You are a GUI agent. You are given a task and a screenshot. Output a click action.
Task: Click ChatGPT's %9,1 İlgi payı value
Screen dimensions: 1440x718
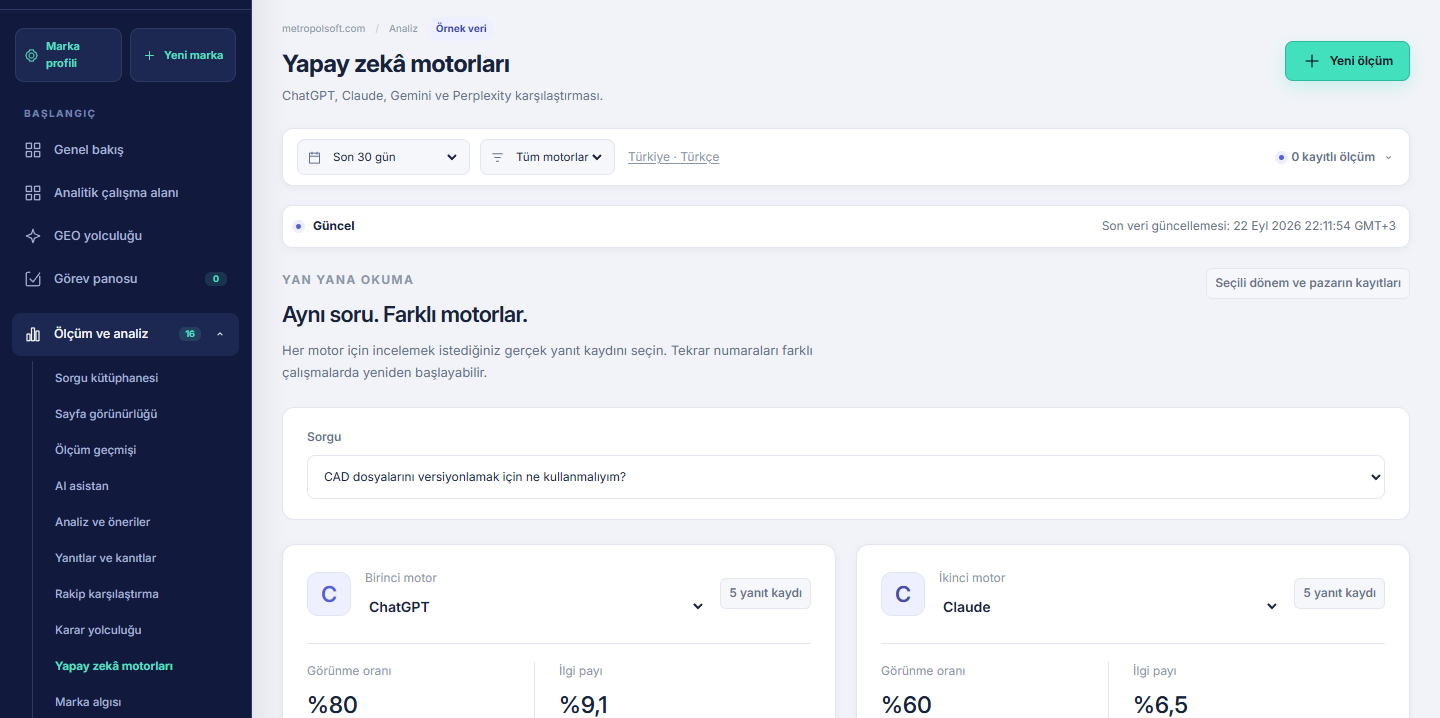584,705
